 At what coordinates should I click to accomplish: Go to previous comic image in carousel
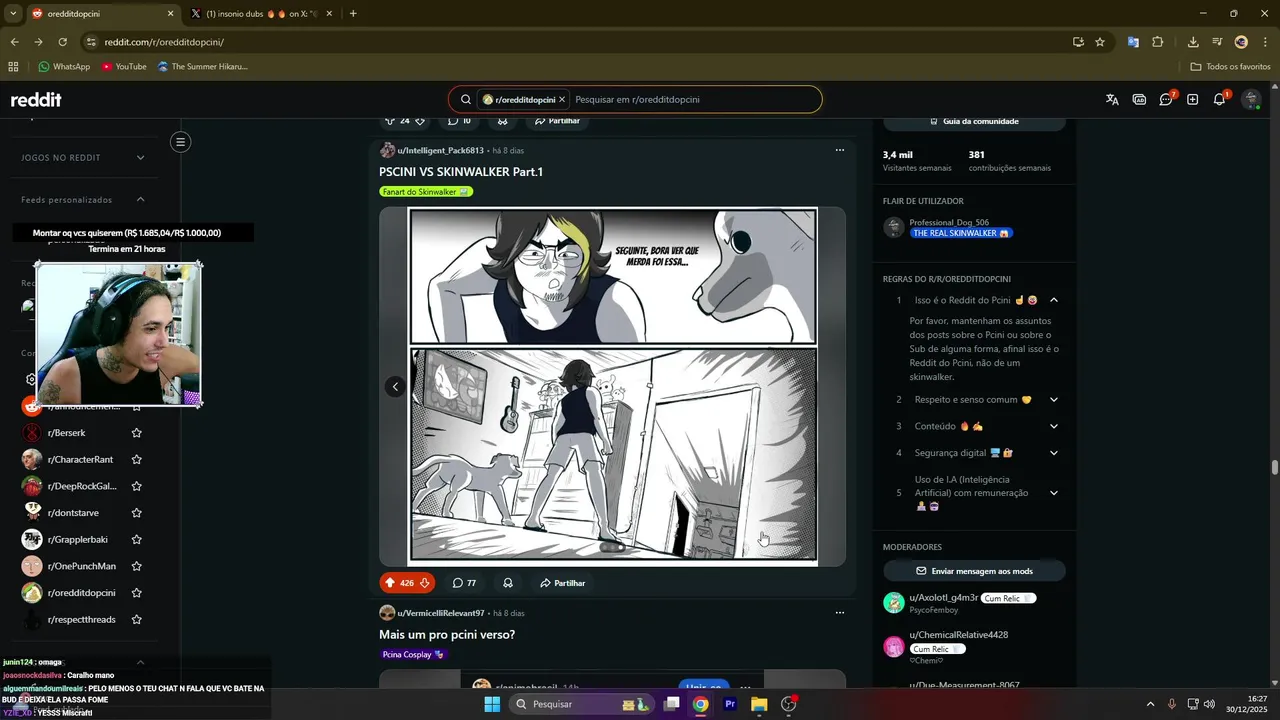click(395, 387)
